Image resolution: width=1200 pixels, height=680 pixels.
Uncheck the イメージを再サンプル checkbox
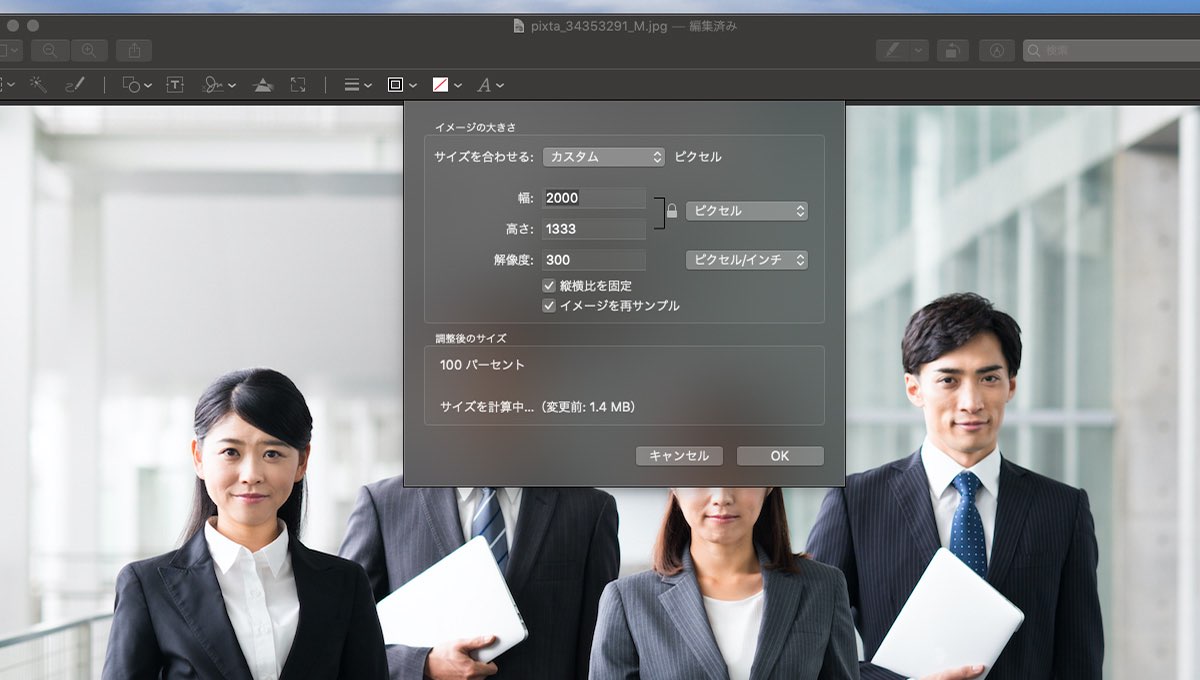549,306
